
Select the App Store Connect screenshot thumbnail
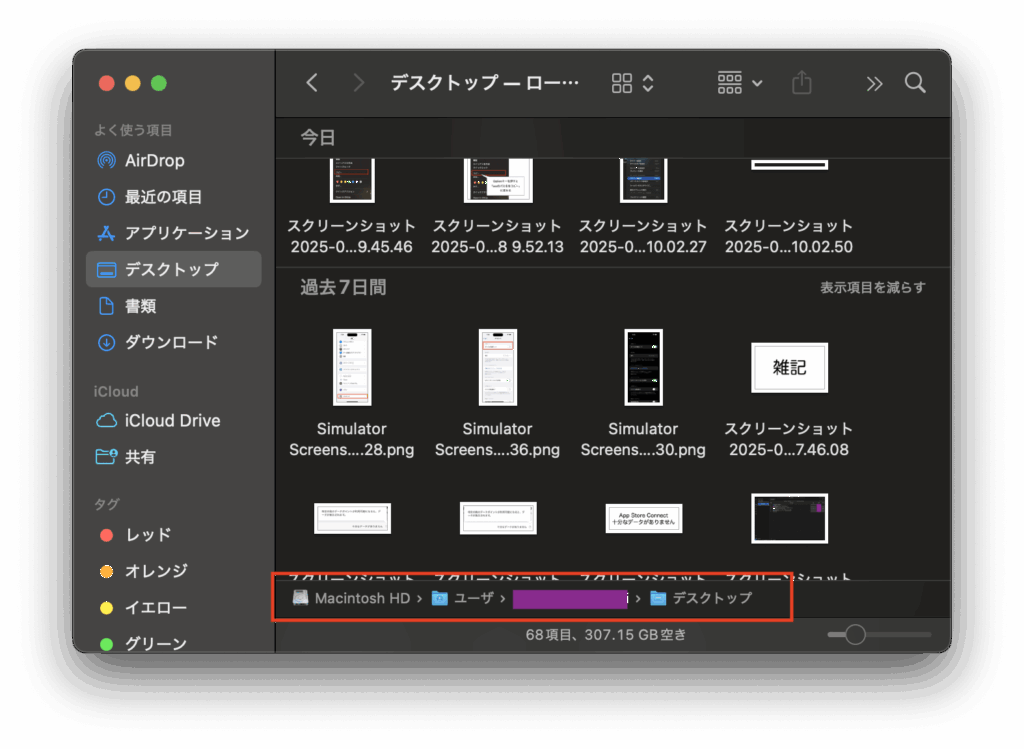click(643, 518)
